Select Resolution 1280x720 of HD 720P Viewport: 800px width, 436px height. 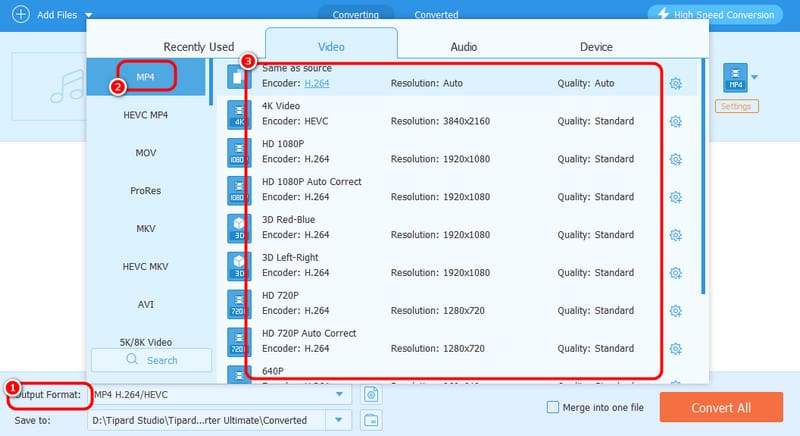pyautogui.click(x=438, y=311)
